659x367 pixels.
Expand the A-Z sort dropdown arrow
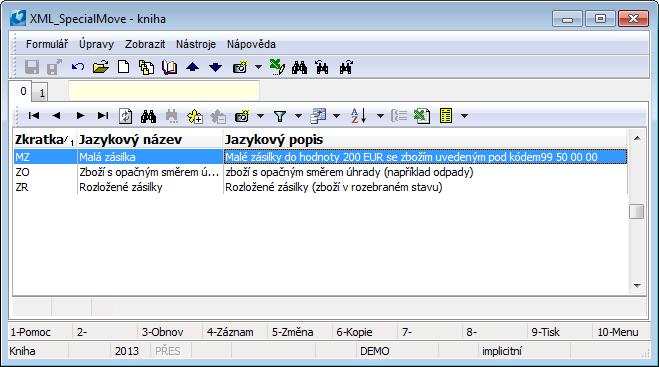point(380,116)
